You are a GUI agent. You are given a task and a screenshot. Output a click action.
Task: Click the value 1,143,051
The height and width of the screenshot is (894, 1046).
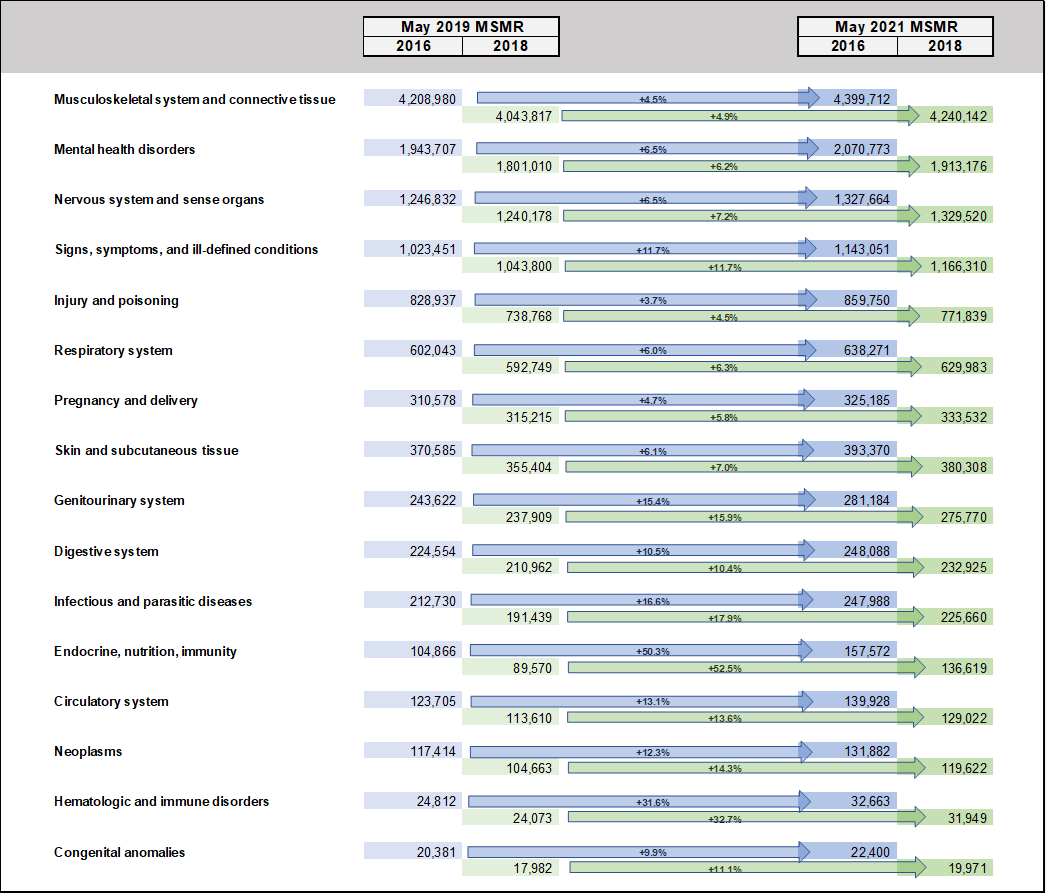862,250
